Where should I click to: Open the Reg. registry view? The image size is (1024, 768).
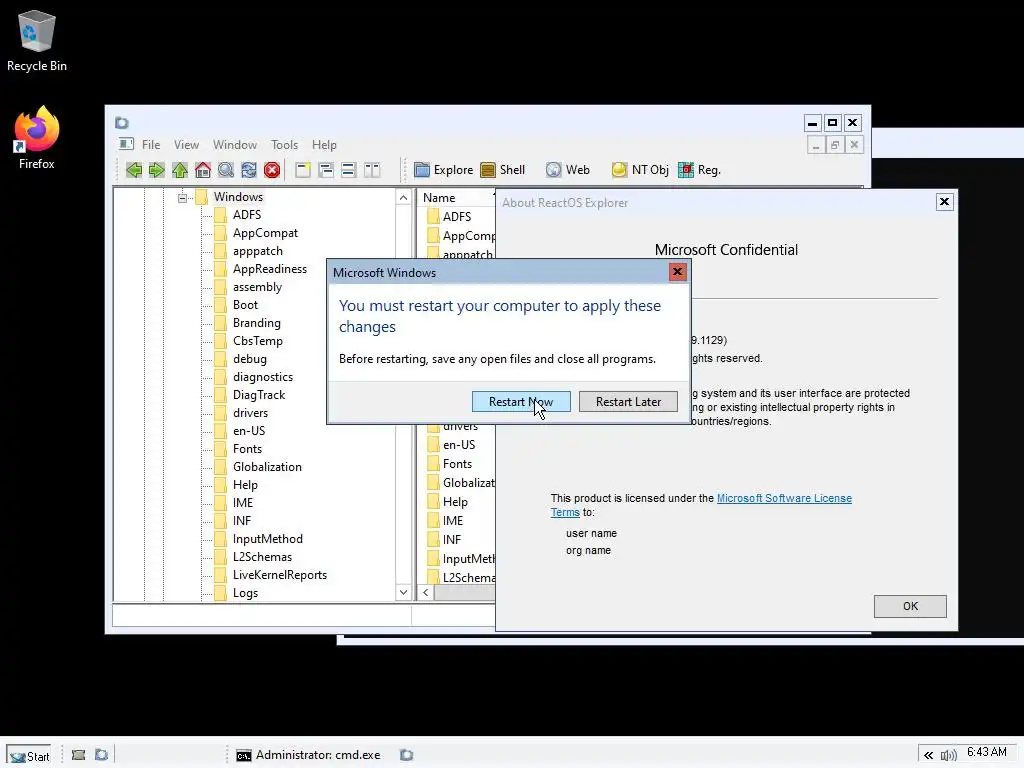(699, 170)
